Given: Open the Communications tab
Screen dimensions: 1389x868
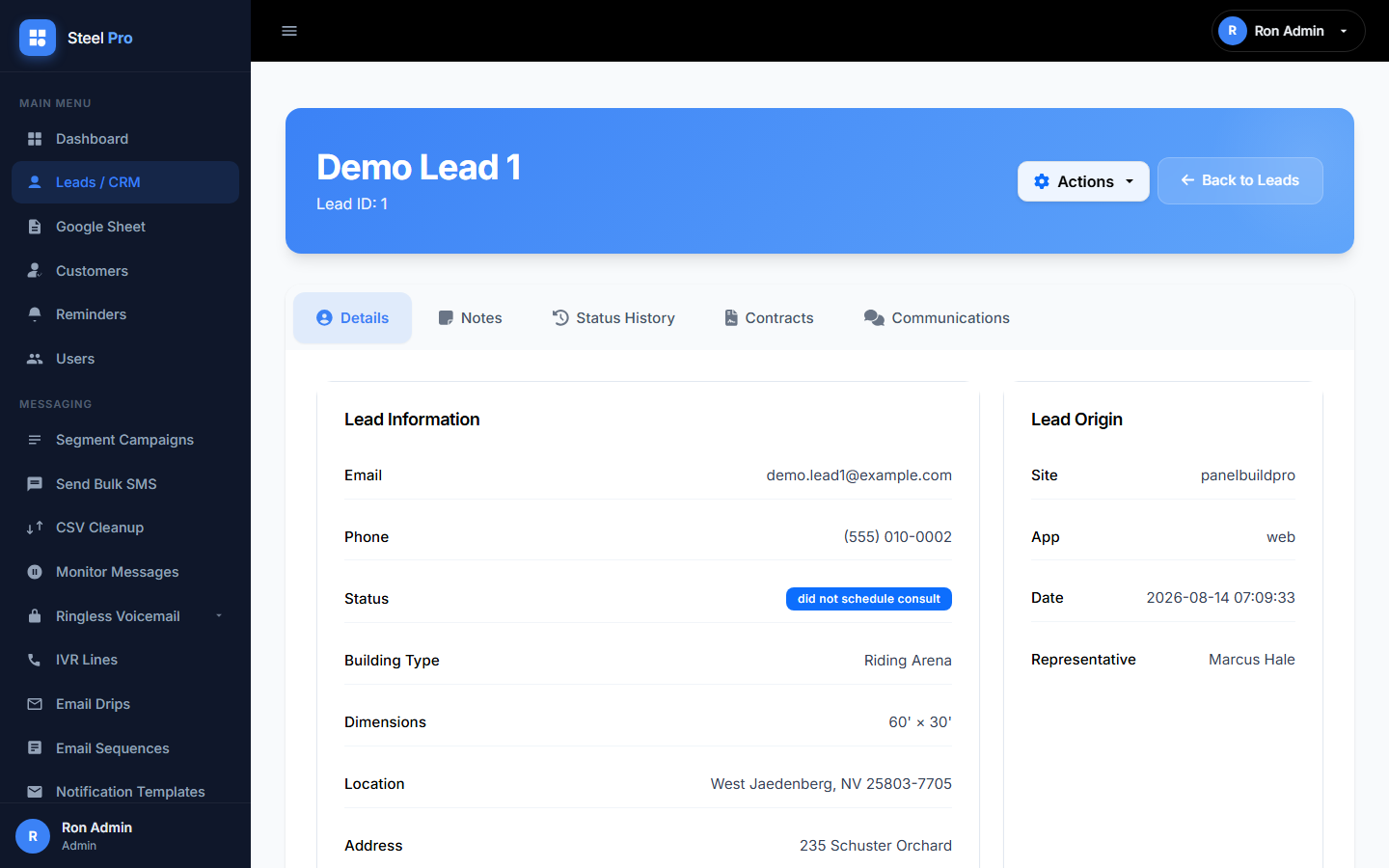Looking at the screenshot, I should click(937, 318).
